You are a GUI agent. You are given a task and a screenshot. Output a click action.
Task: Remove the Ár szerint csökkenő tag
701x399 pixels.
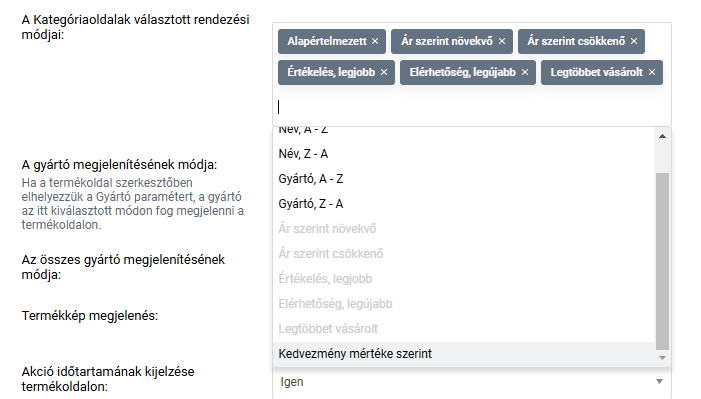pyautogui.click(x=634, y=41)
